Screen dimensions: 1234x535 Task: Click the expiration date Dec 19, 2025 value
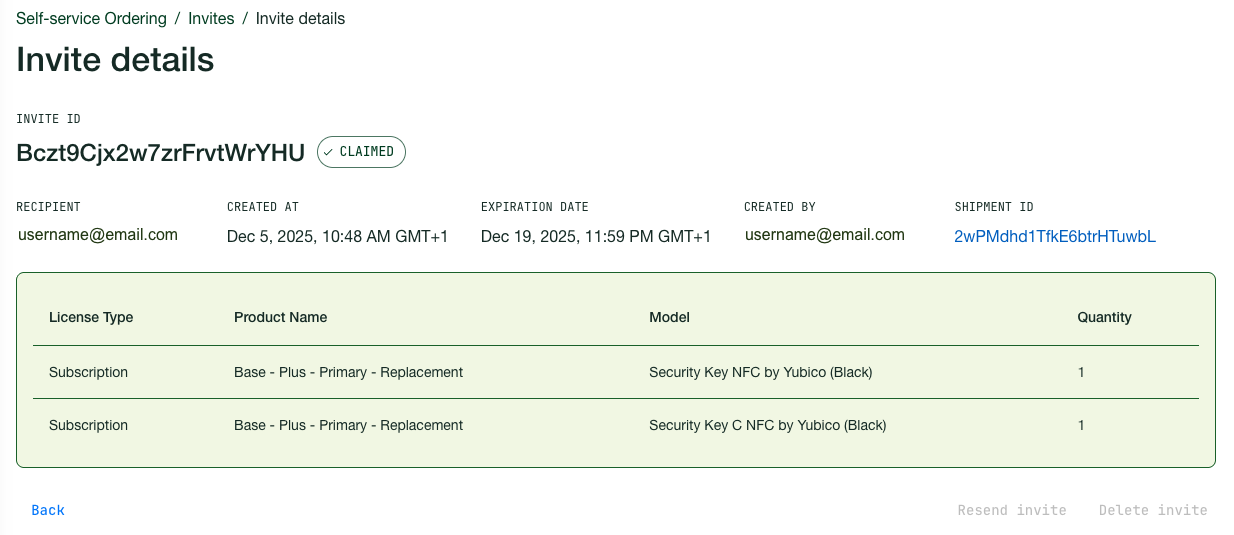point(596,237)
